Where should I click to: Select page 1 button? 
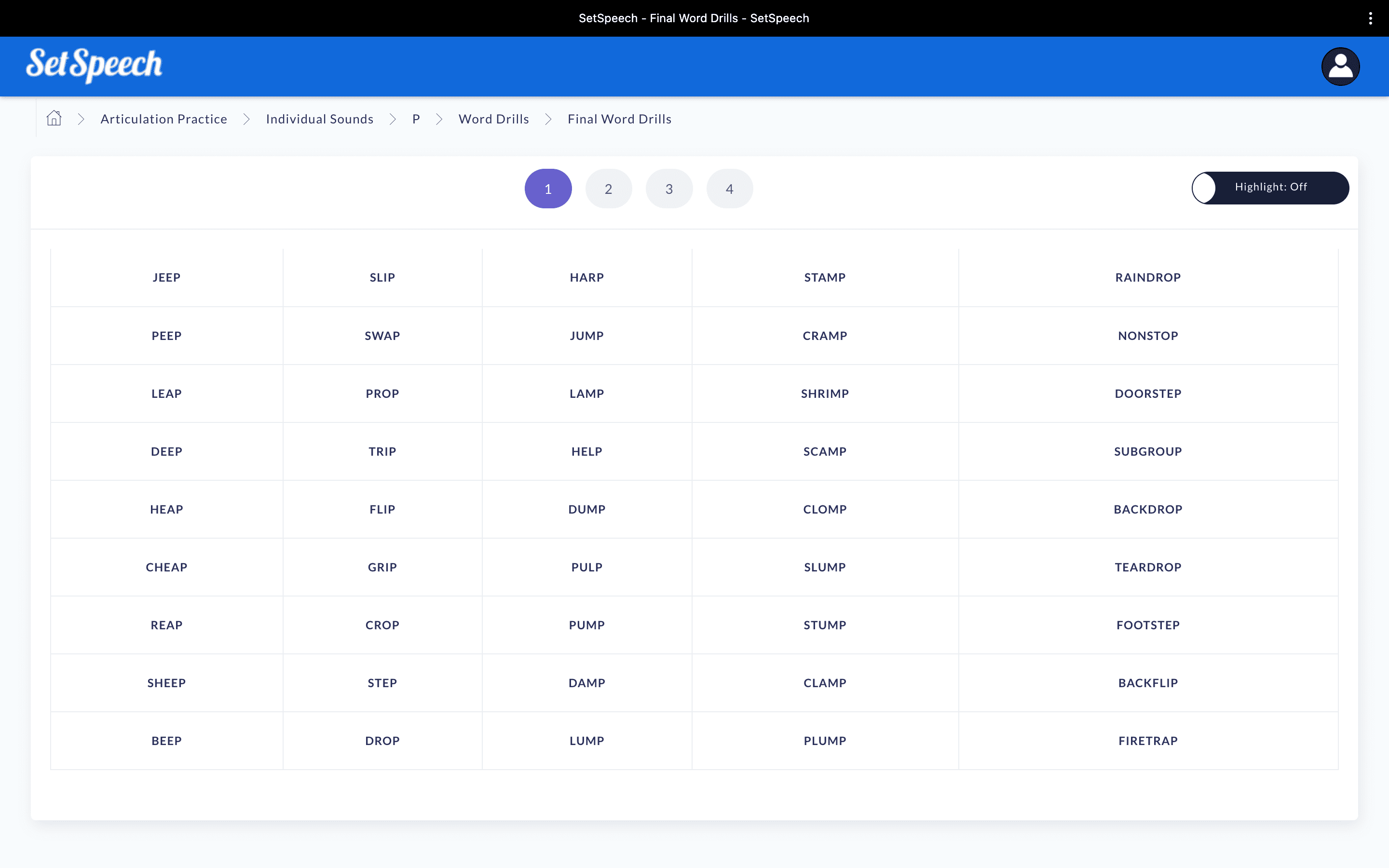547,189
